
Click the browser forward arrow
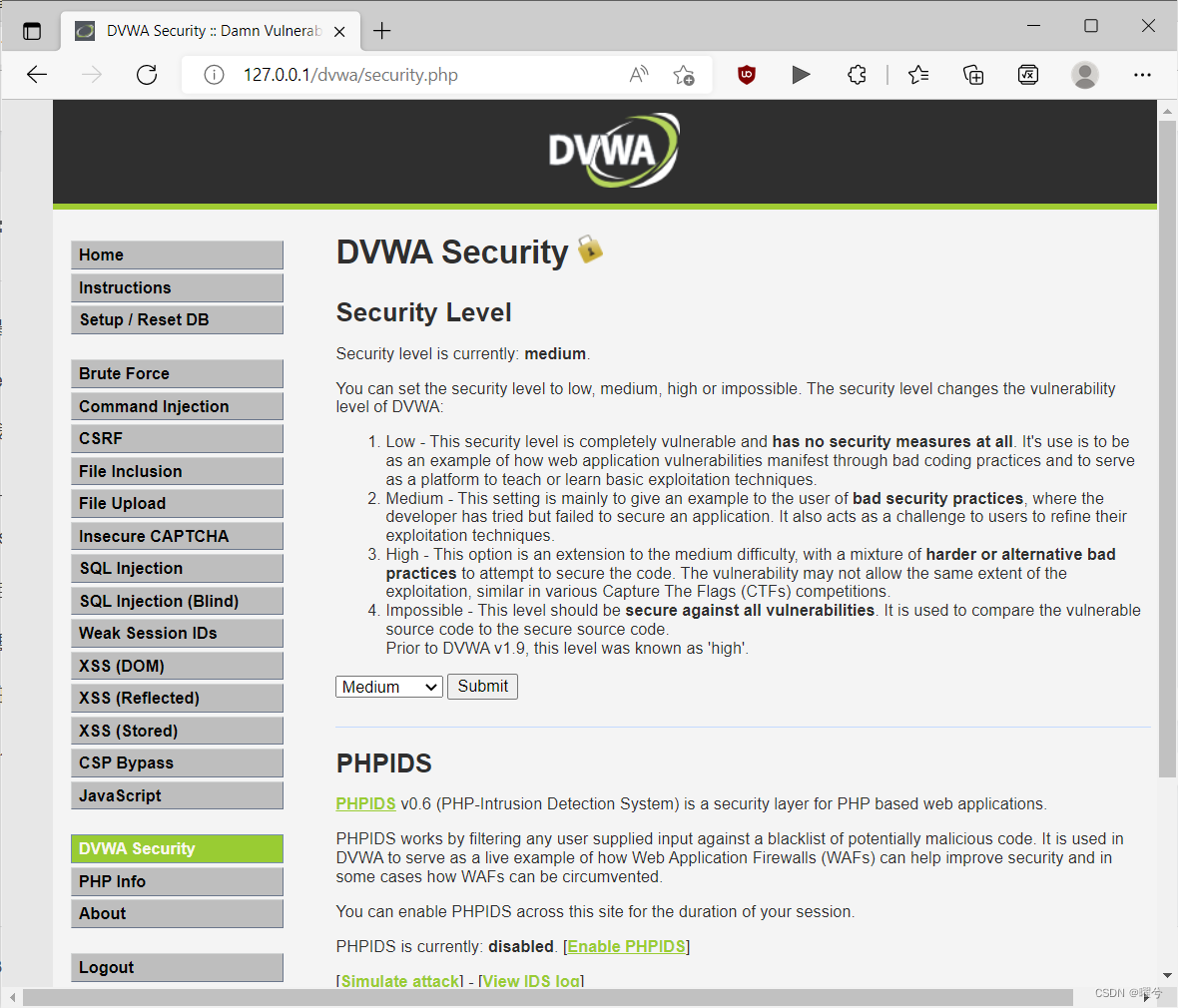click(x=92, y=75)
